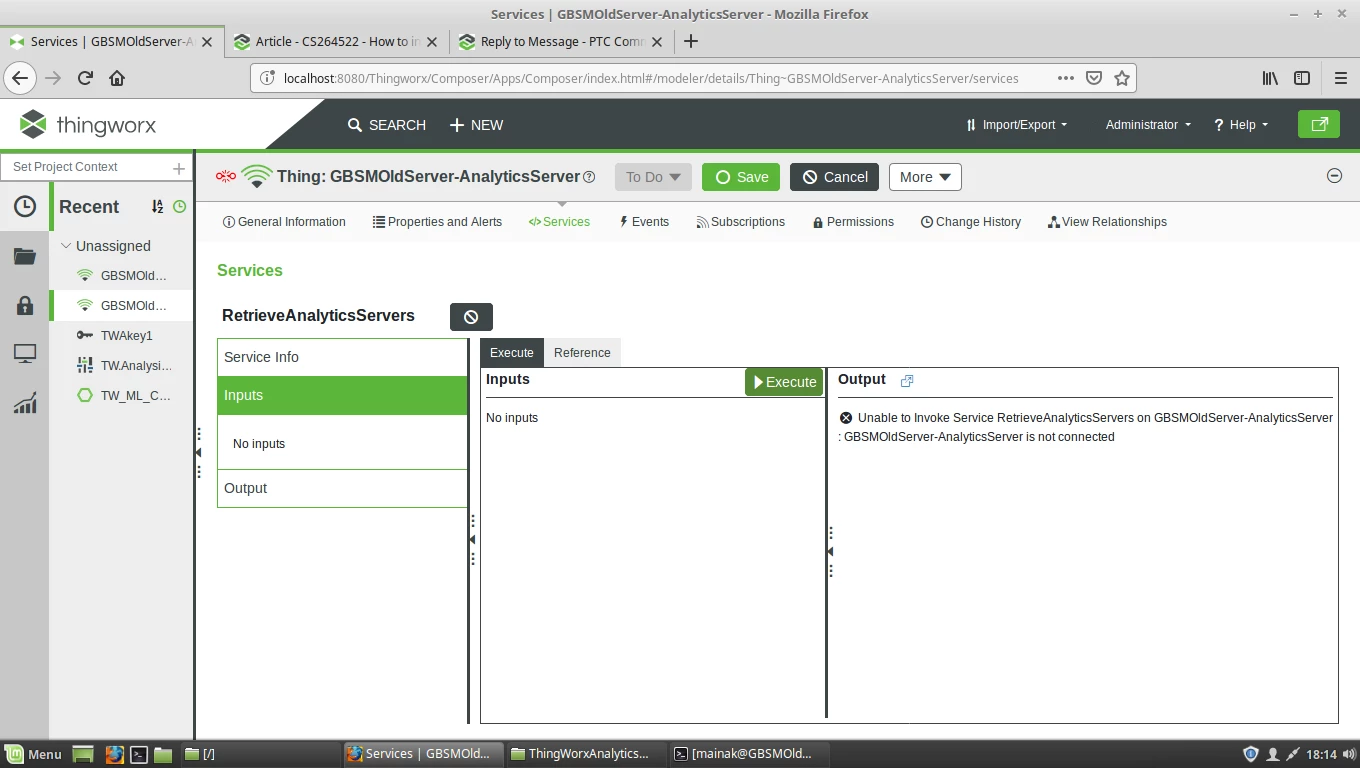
Task: Click the green open-in-new-window button
Action: (x=1319, y=124)
